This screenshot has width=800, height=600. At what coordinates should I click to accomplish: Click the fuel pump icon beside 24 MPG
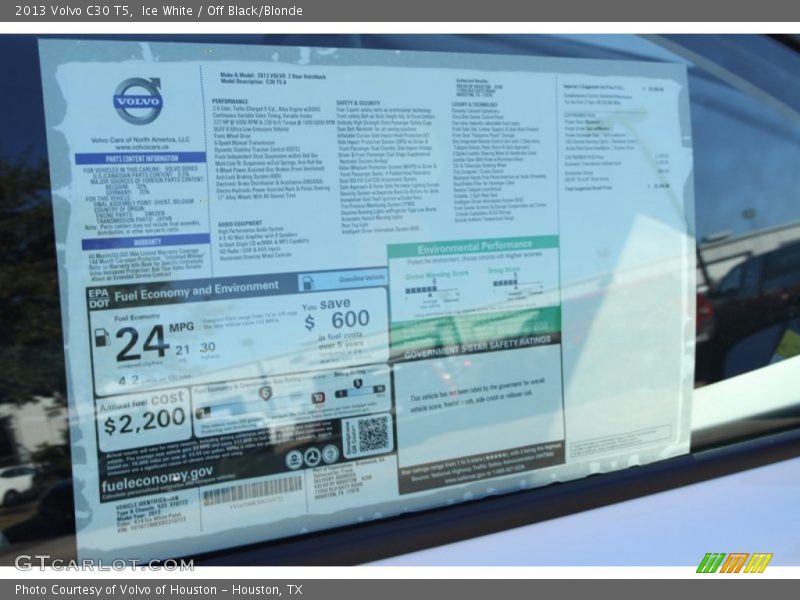(102, 337)
